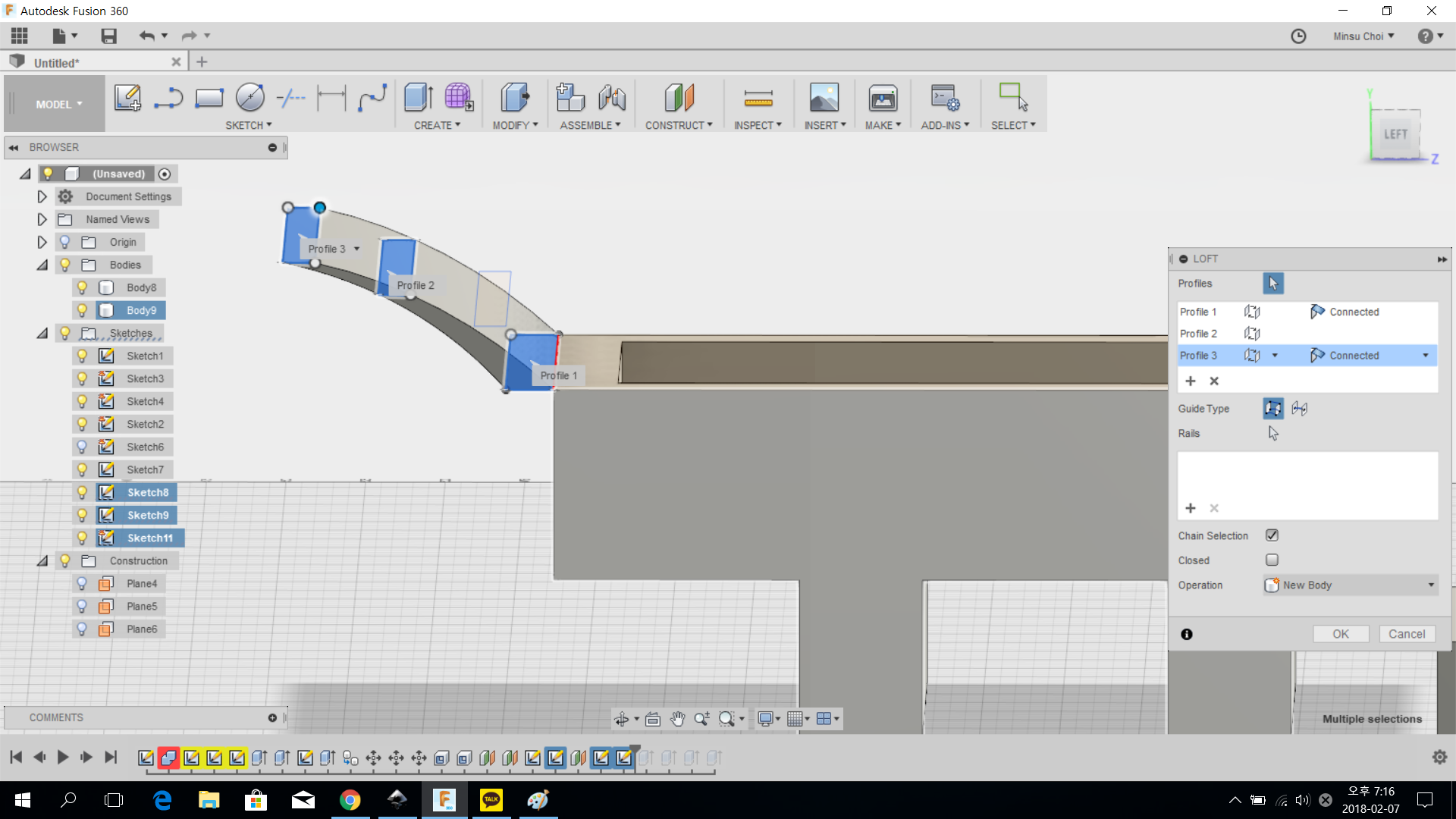
Task: Open the MODIFY menu
Action: tap(515, 125)
